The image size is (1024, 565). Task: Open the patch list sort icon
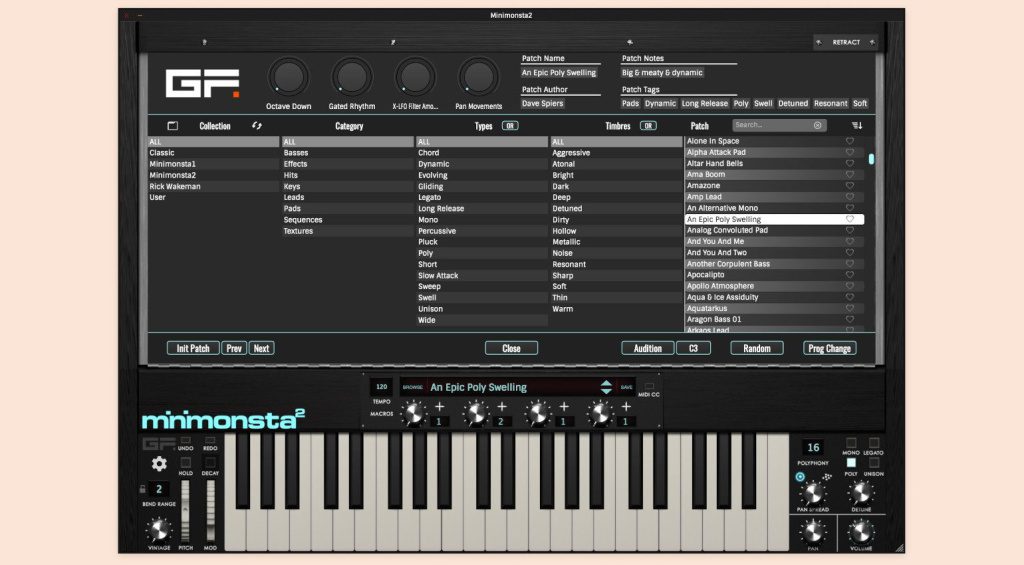pos(856,126)
